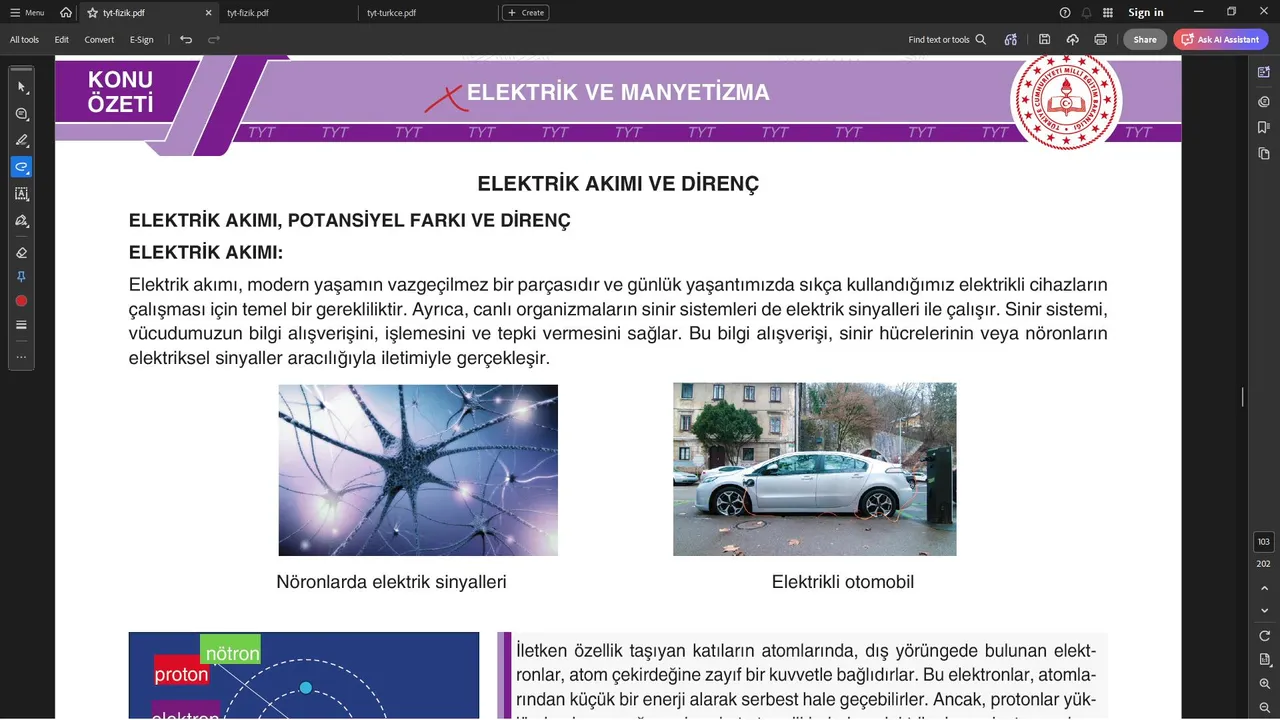
Task: Click the nötron label in the atom diagram
Action: 231,652
